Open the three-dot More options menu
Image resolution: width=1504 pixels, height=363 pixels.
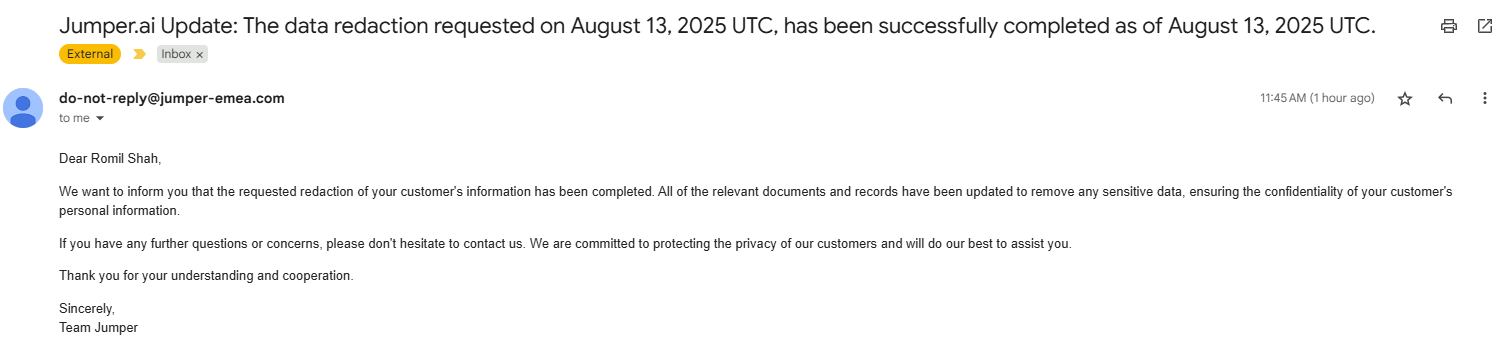pos(1485,98)
